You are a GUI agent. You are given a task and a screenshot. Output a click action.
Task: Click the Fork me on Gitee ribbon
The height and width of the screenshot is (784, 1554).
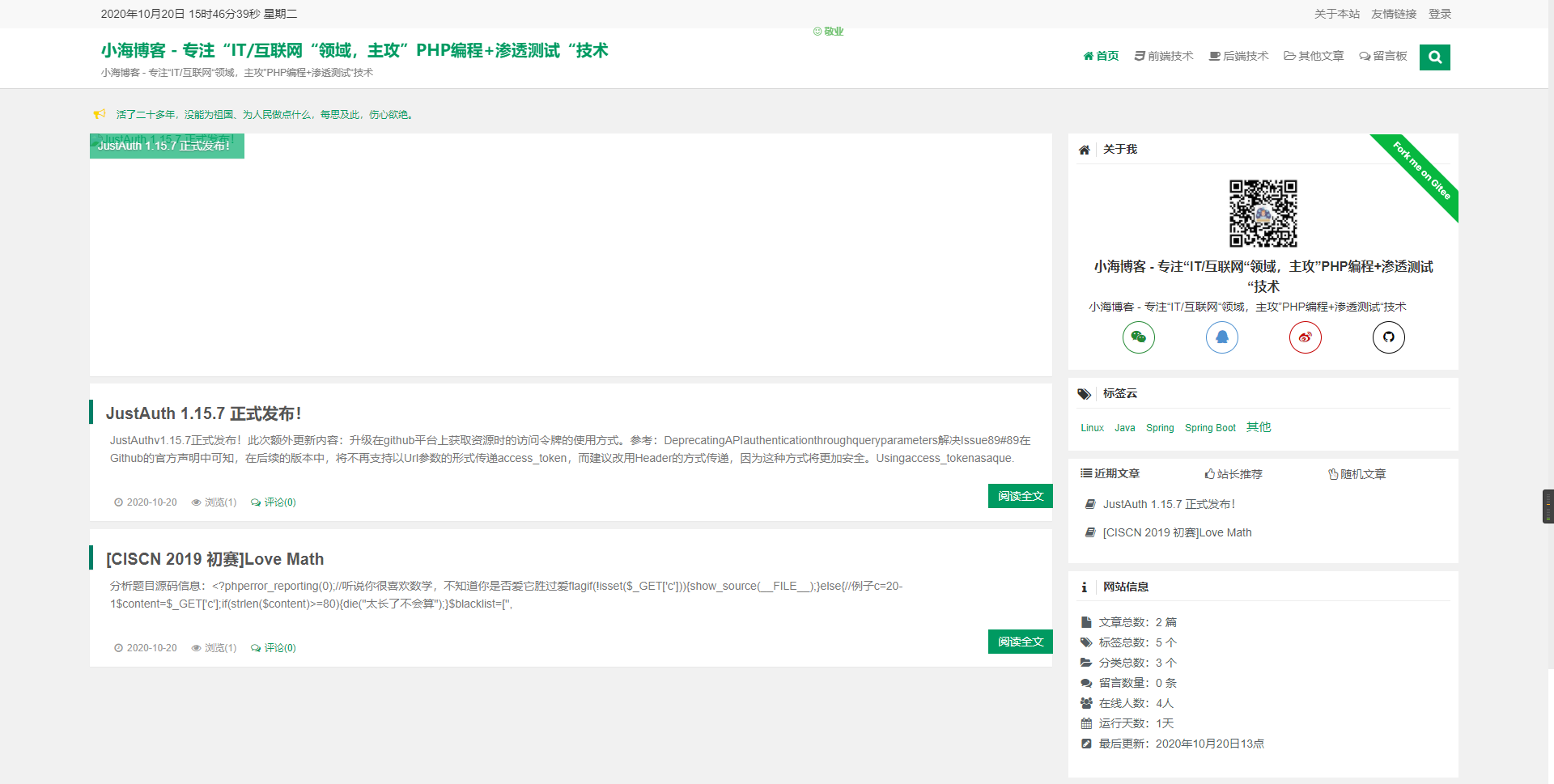pyautogui.click(x=1421, y=171)
